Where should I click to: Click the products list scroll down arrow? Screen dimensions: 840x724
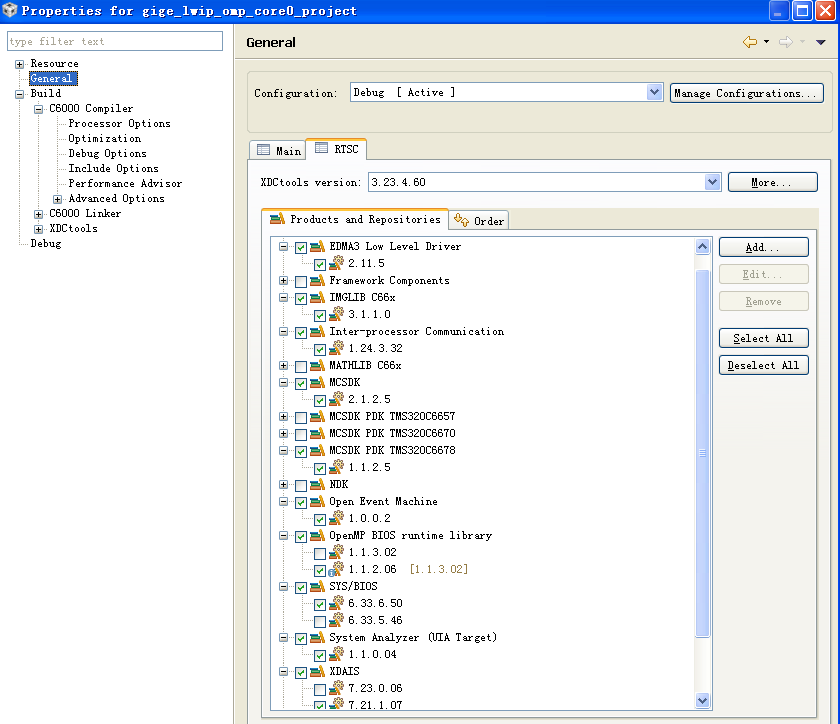(702, 700)
